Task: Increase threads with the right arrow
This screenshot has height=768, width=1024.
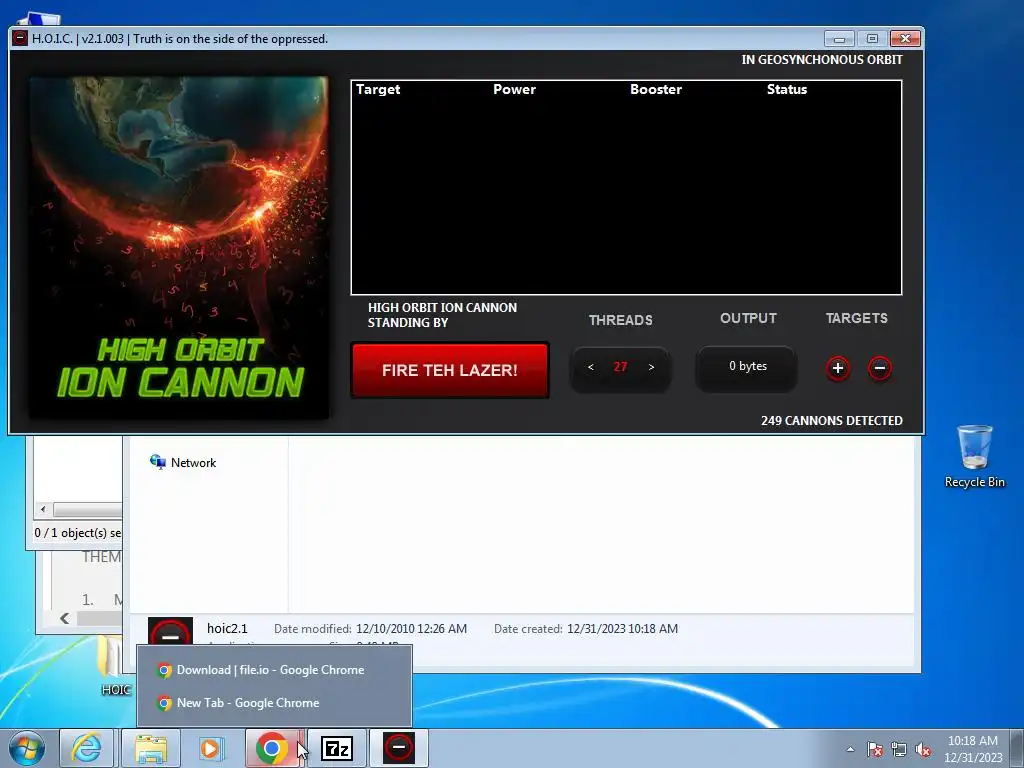Action: coord(651,367)
